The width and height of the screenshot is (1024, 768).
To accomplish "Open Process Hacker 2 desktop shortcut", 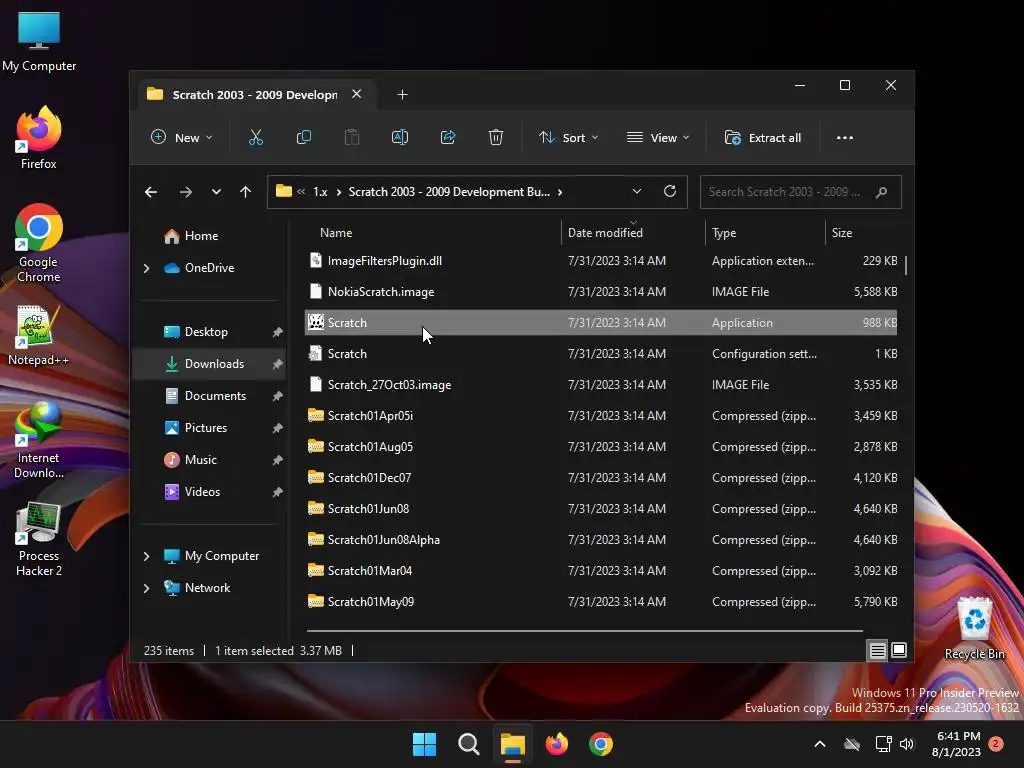I will coord(39,539).
